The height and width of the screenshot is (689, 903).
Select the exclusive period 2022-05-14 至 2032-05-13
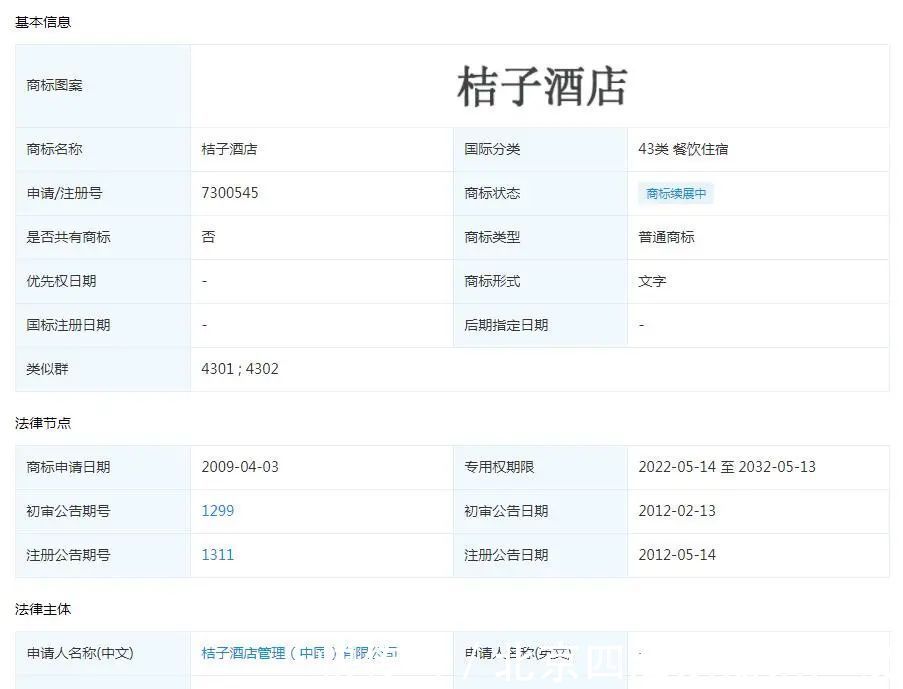[727, 467]
